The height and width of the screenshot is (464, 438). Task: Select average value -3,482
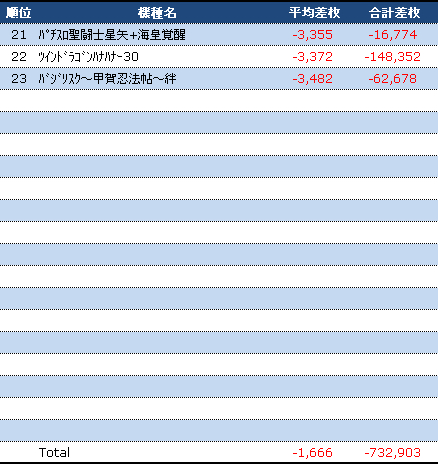(x=312, y=79)
